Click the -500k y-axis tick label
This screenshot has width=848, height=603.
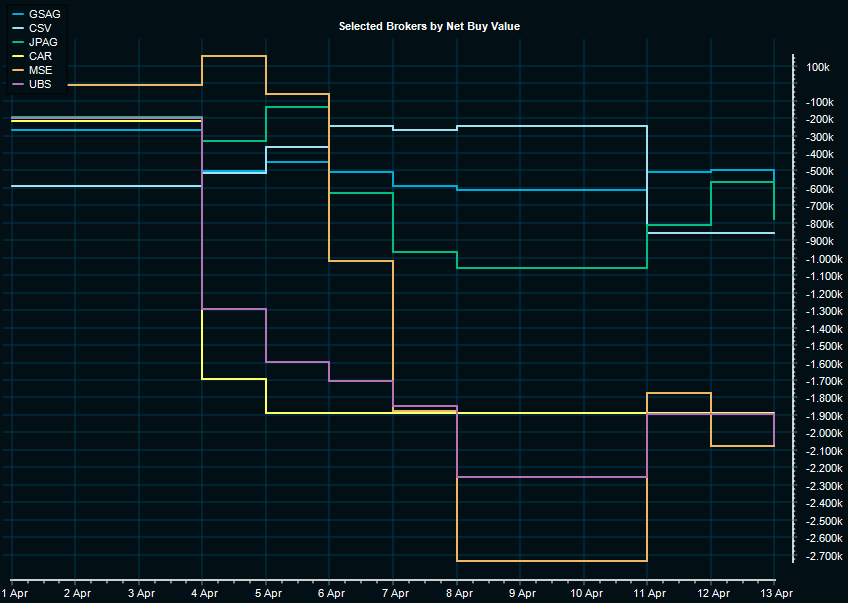(x=820, y=172)
